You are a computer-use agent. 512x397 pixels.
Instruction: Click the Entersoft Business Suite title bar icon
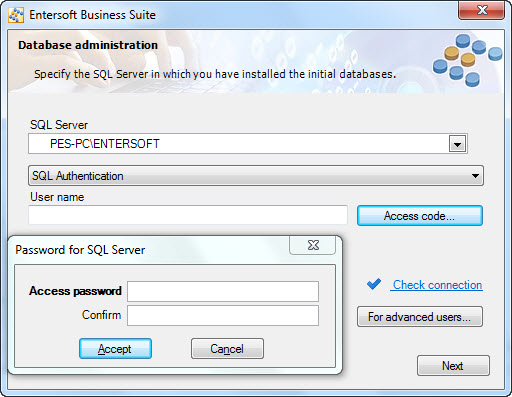(x=16, y=15)
